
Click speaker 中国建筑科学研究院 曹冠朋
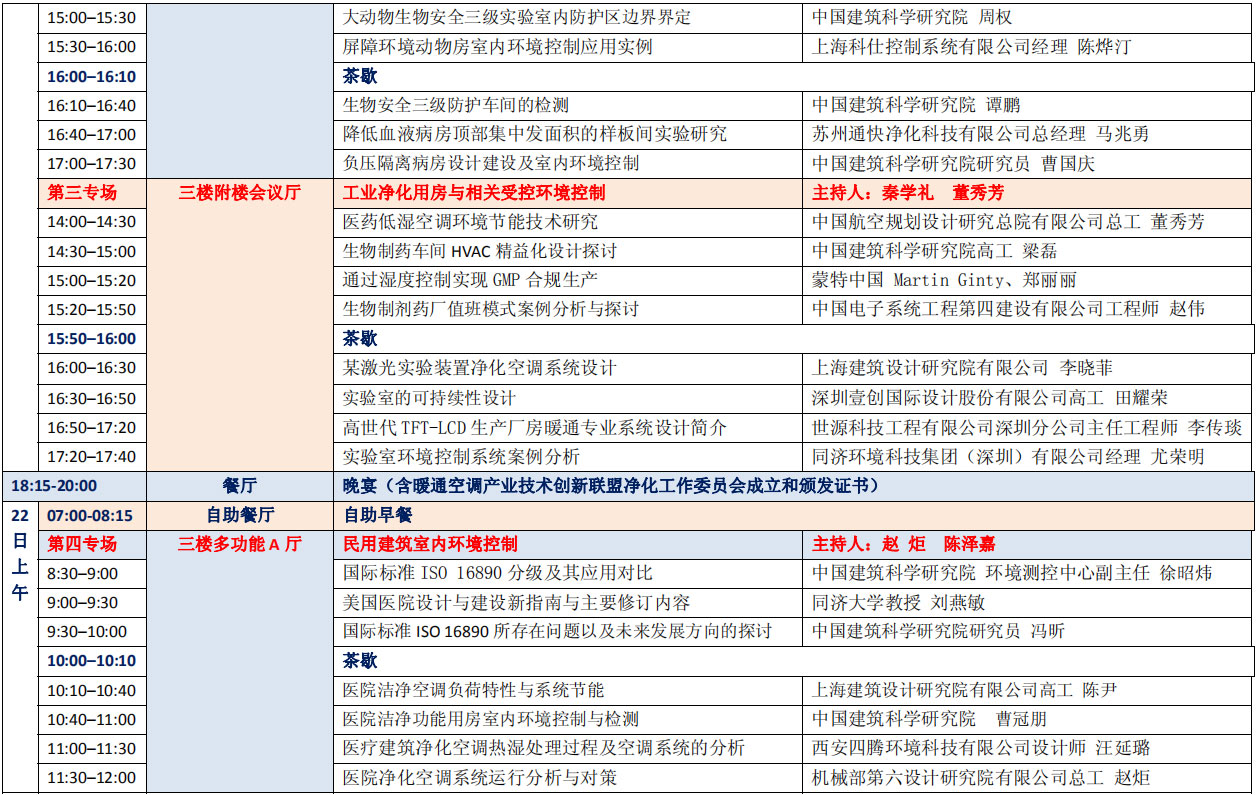[929, 719]
